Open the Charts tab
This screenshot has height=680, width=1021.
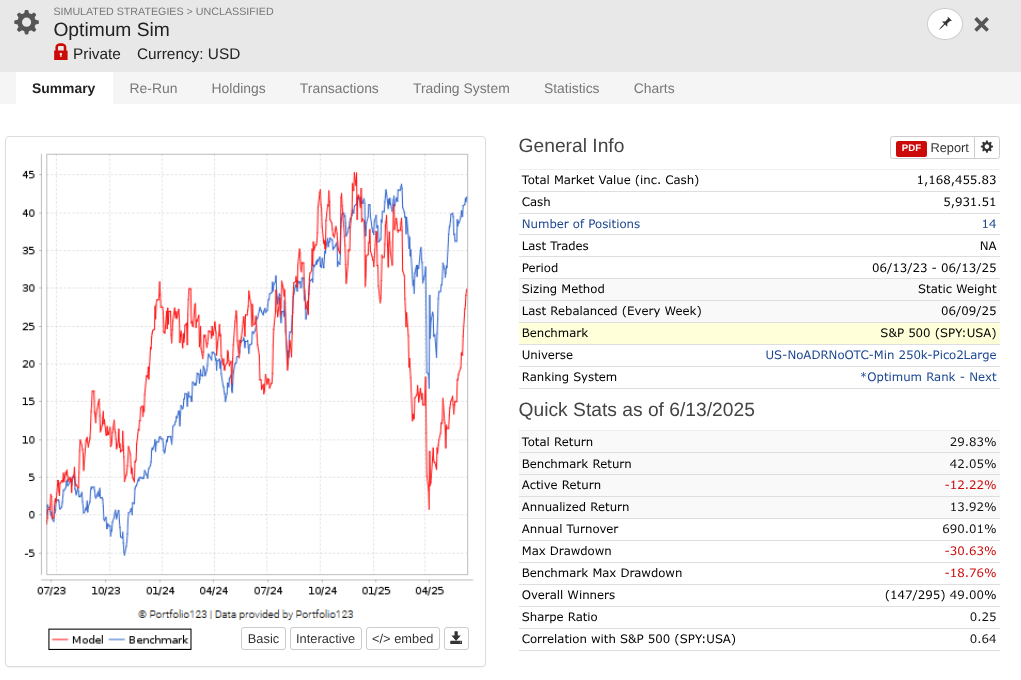(654, 89)
